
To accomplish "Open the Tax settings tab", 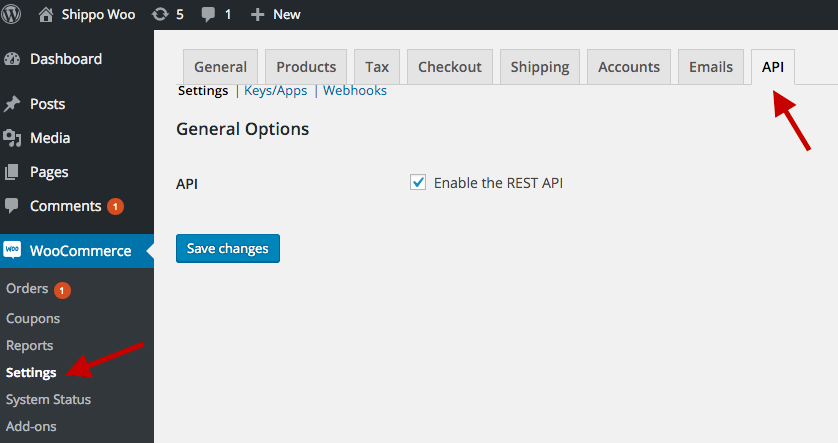I will coord(377,67).
